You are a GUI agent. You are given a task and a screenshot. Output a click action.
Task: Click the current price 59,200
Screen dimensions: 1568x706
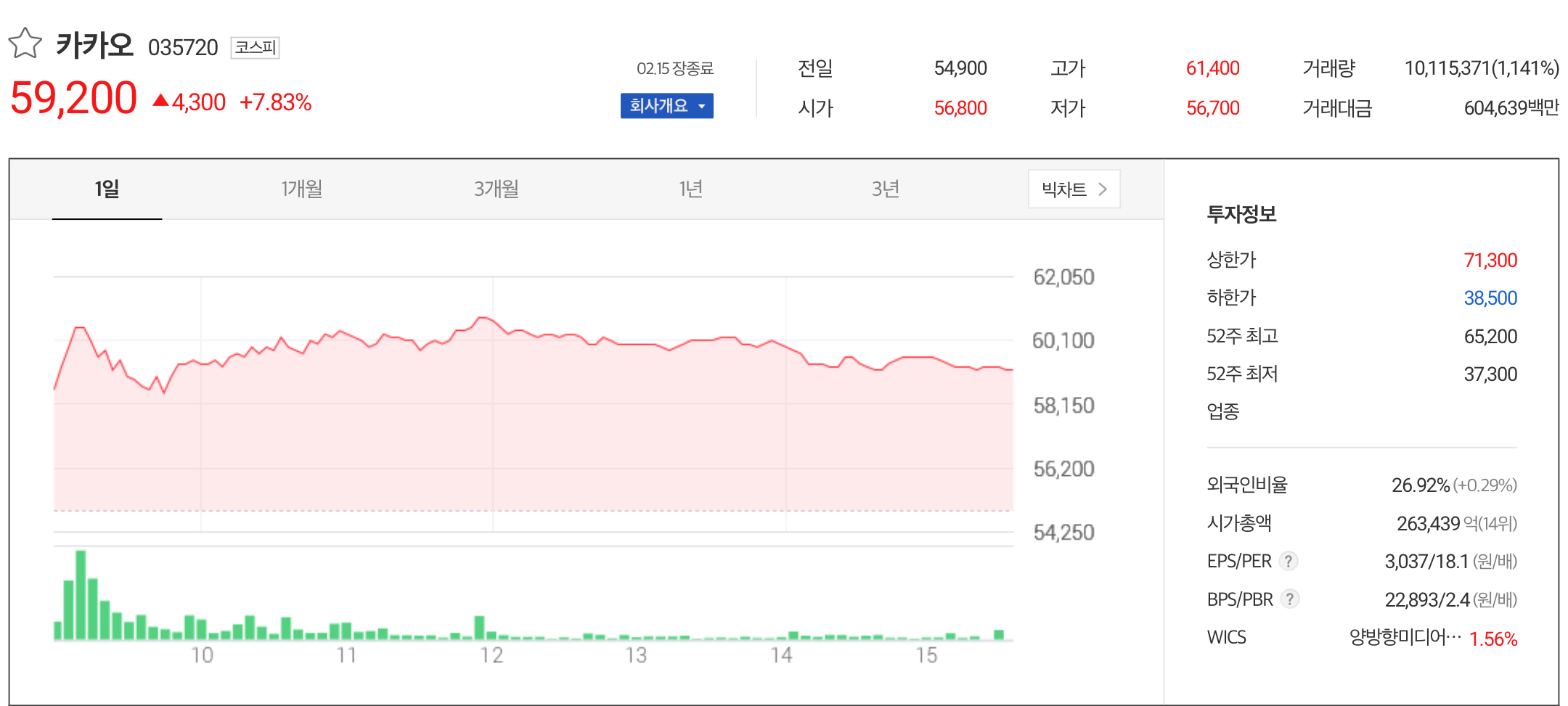(73, 99)
